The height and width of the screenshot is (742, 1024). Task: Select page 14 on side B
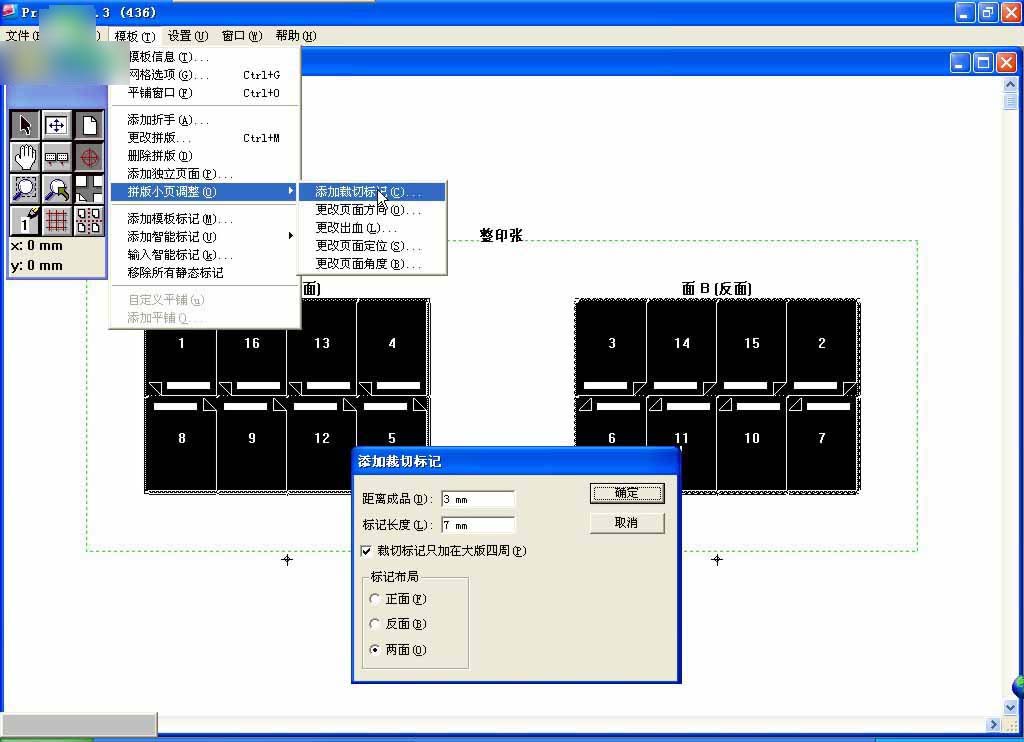(x=681, y=347)
